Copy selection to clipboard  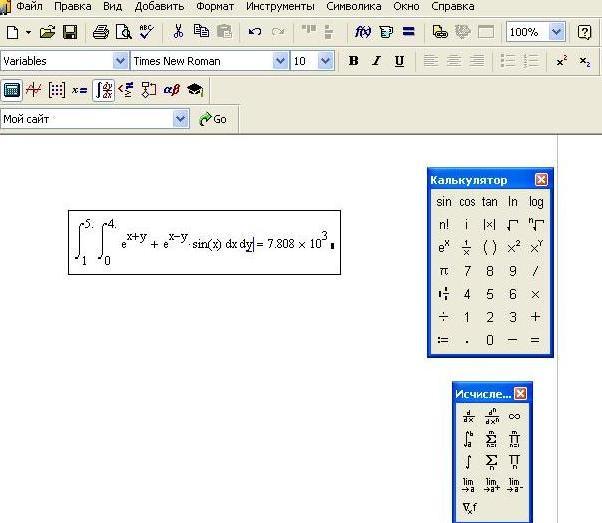[x=201, y=31]
